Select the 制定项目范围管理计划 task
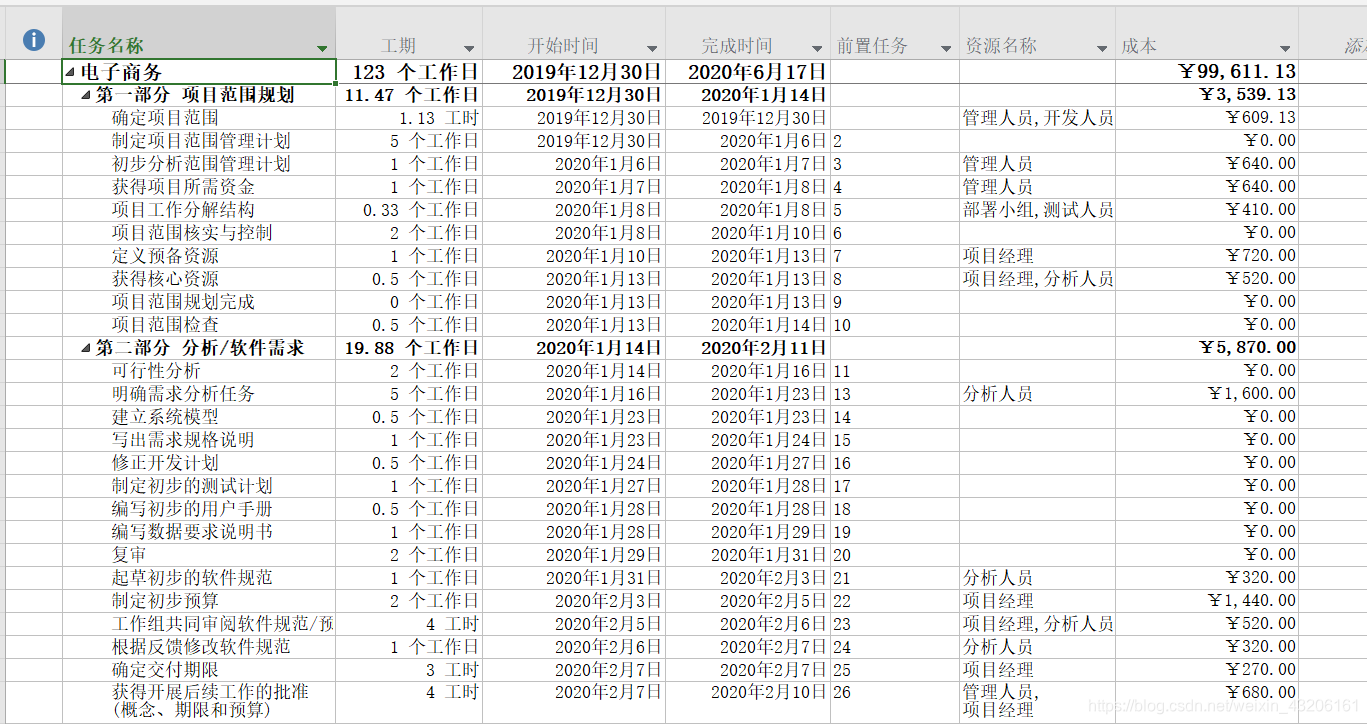This screenshot has width=1367, height=724. (201, 141)
